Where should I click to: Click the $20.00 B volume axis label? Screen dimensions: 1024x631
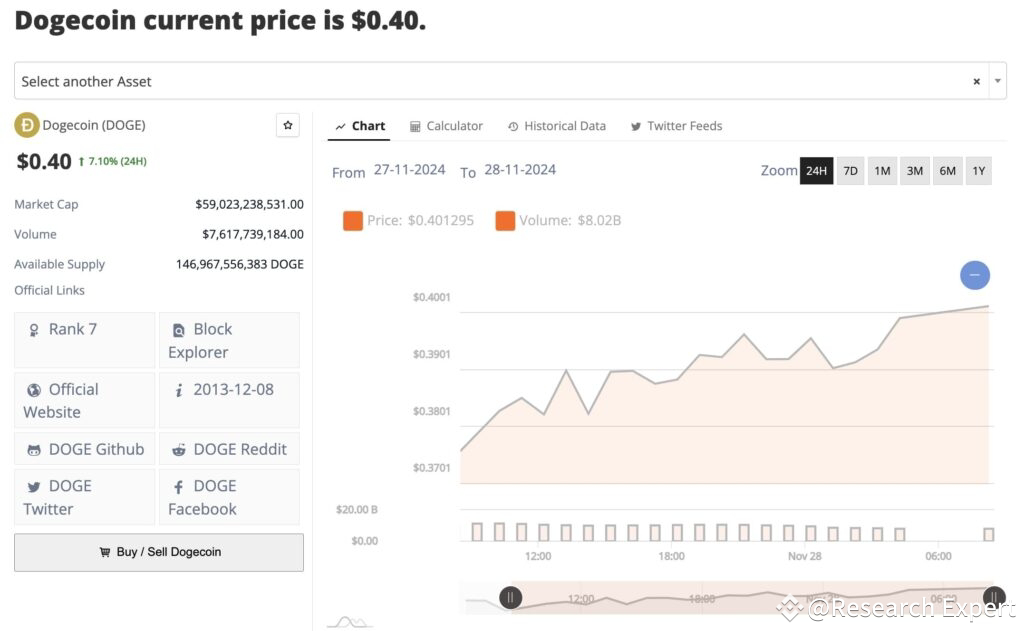click(357, 510)
